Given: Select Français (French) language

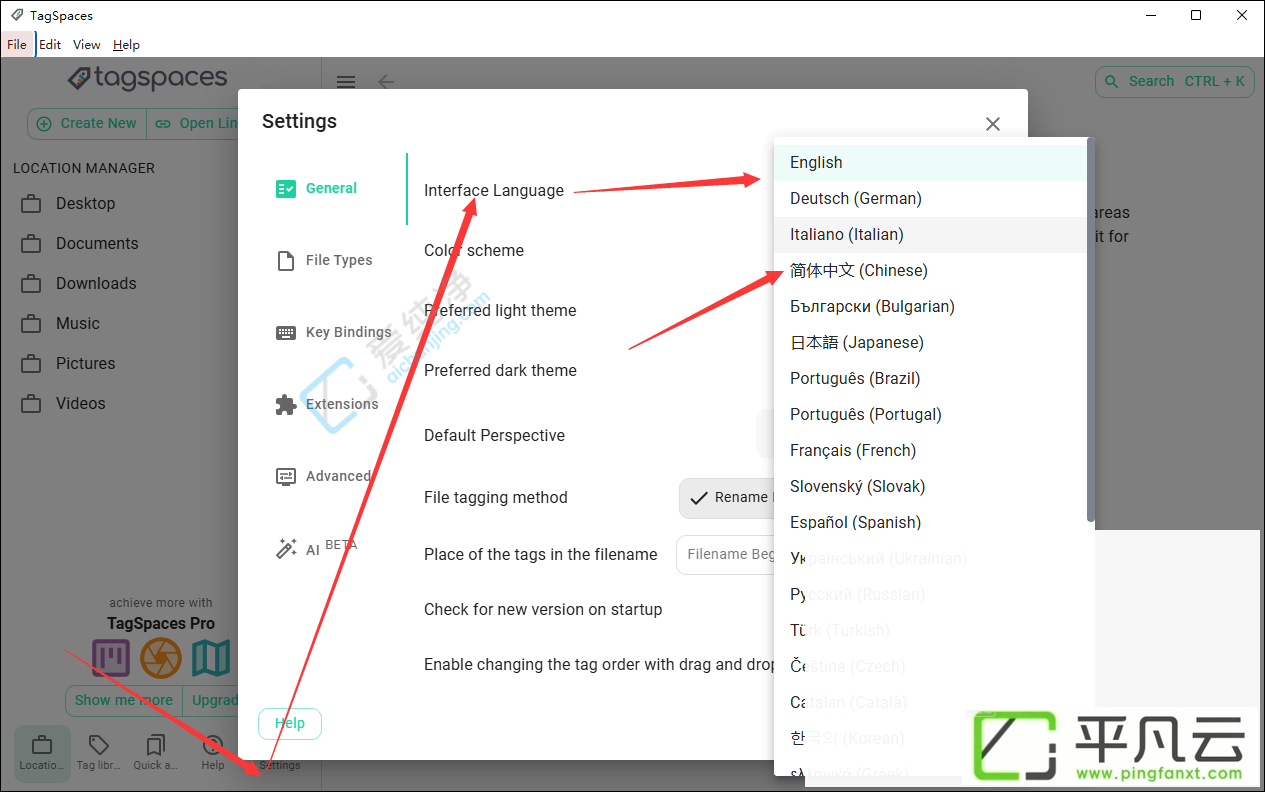Looking at the screenshot, I should (x=930, y=450).
